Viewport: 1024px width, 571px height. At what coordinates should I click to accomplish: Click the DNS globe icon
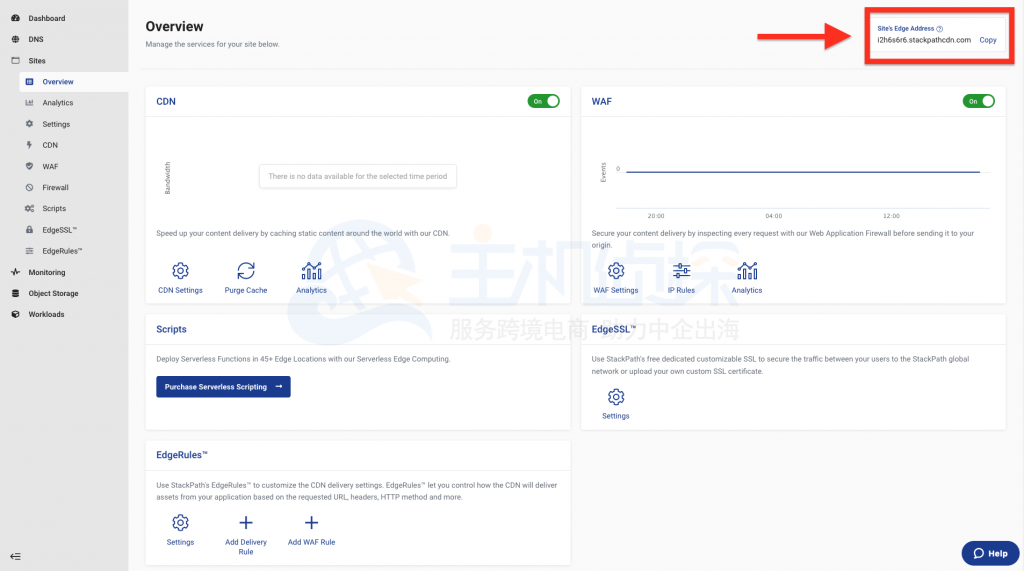(16, 39)
